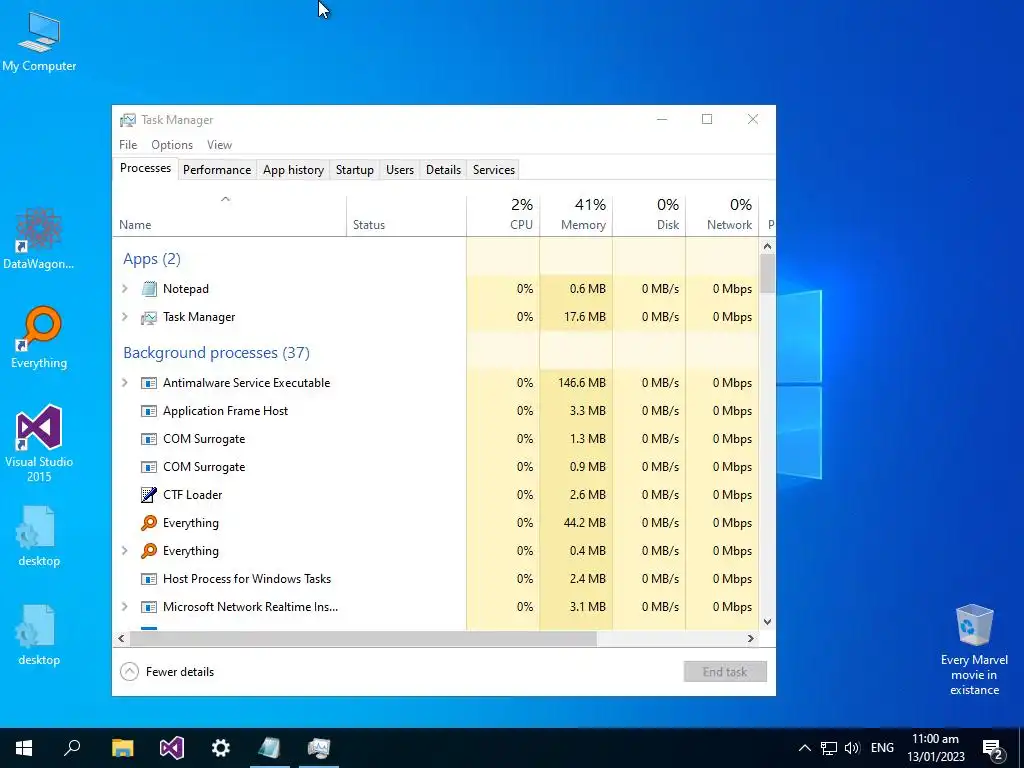This screenshot has height=768, width=1024.
Task: Open the network status tray icon
Action: (x=829, y=748)
